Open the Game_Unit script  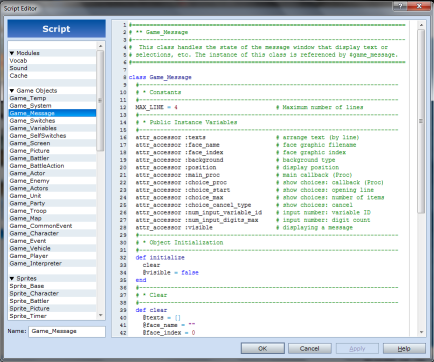click(x=52, y=196)
